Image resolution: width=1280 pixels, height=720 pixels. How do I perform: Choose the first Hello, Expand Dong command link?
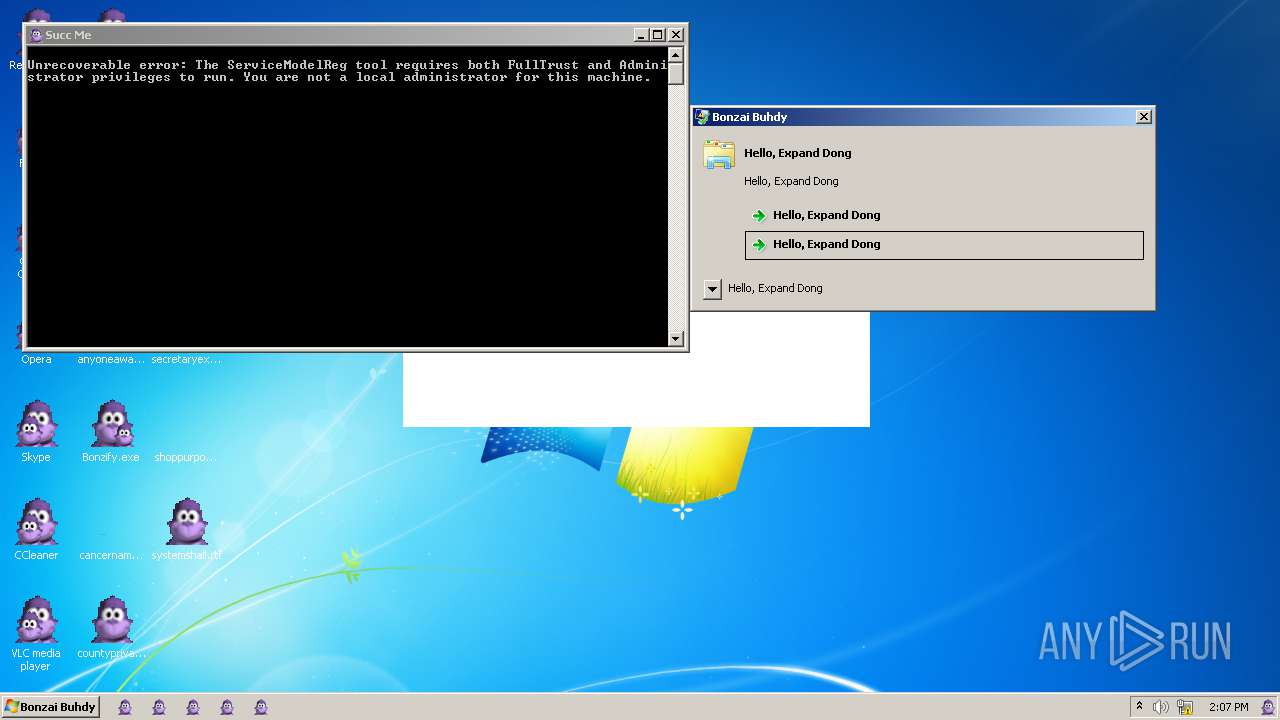pyautogui.click(x=944, y=215)
